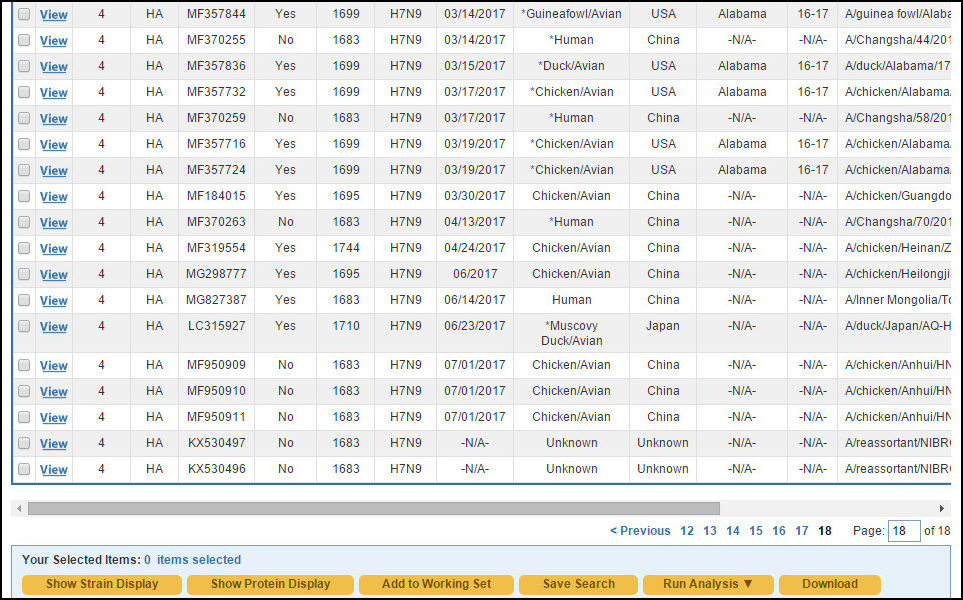Tick the checkbox for row MF357844
Viewport: 963px width, 600px height.
(x=24, y=14)
